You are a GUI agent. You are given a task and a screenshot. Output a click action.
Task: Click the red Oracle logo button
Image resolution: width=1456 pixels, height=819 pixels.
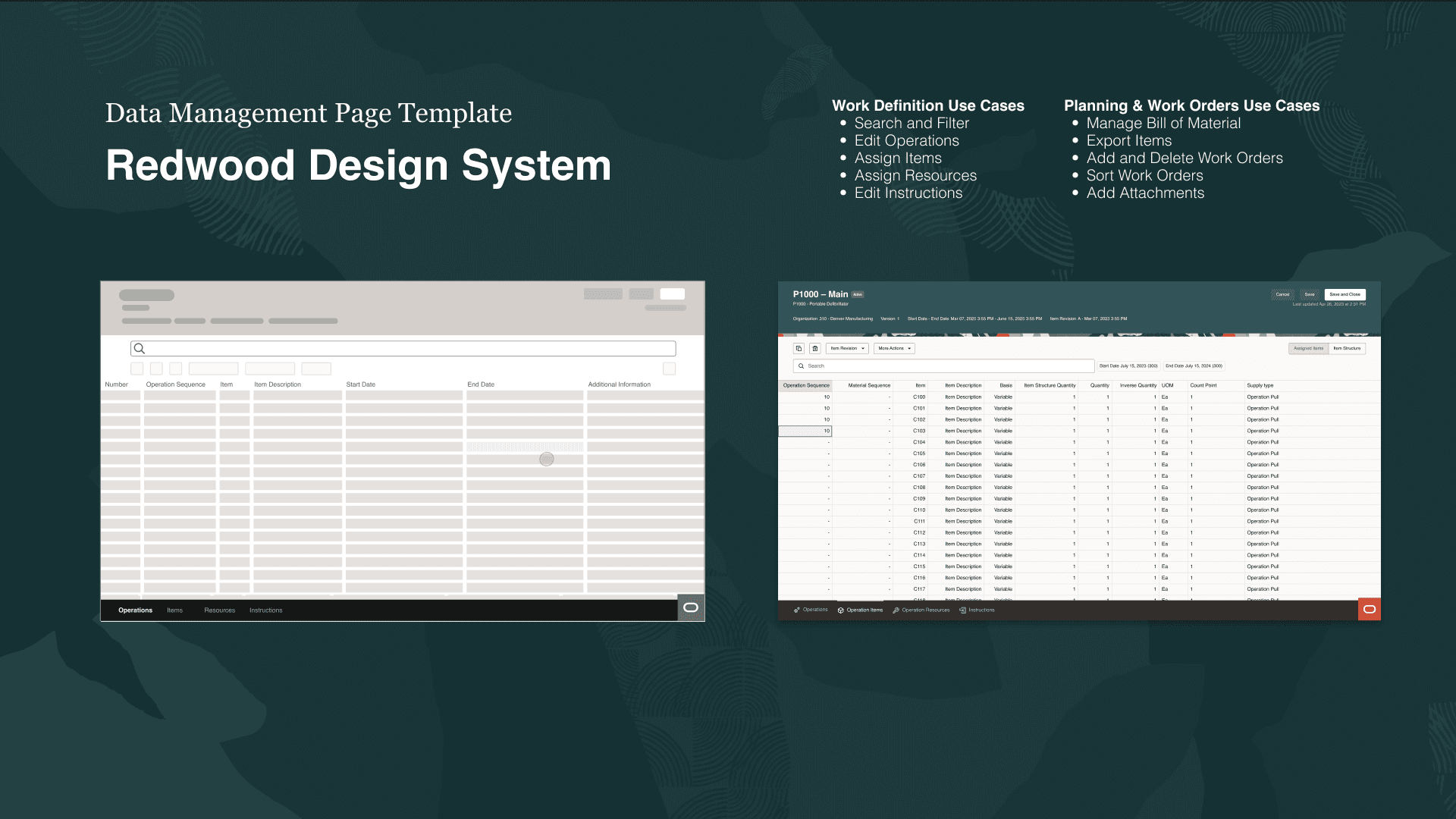(1369, 610)
